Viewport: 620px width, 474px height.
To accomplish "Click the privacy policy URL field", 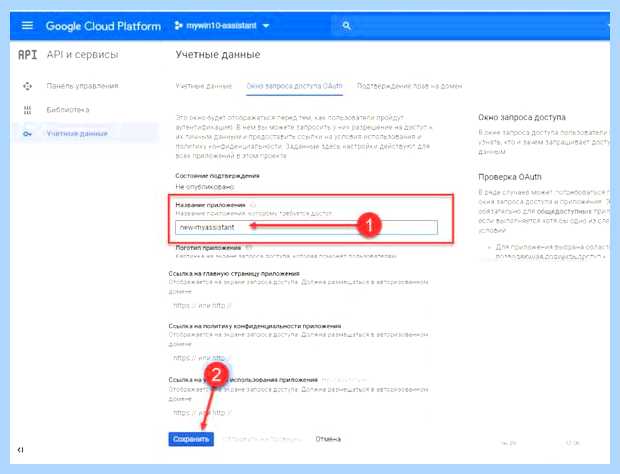I will 301,358.
